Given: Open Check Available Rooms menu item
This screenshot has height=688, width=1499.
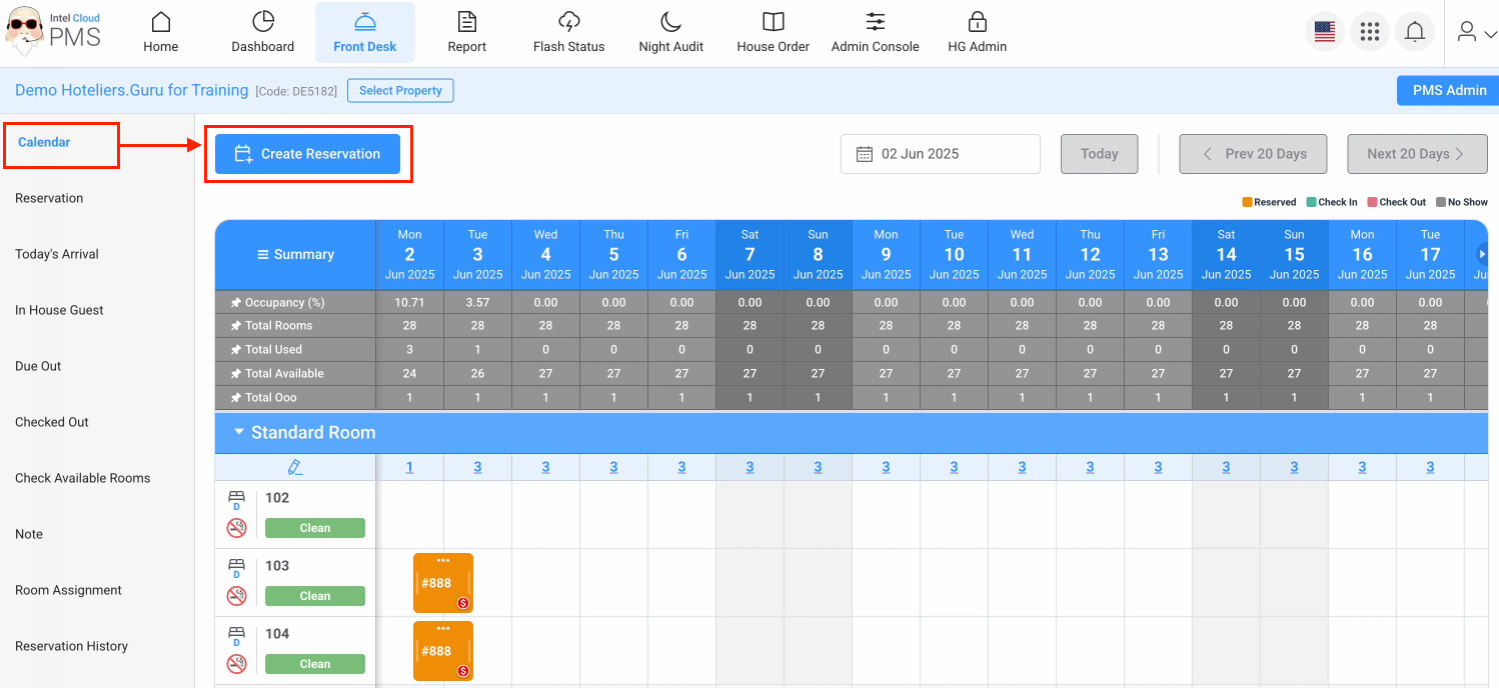Looking at the screenshot, I should [x=82, y=478].
